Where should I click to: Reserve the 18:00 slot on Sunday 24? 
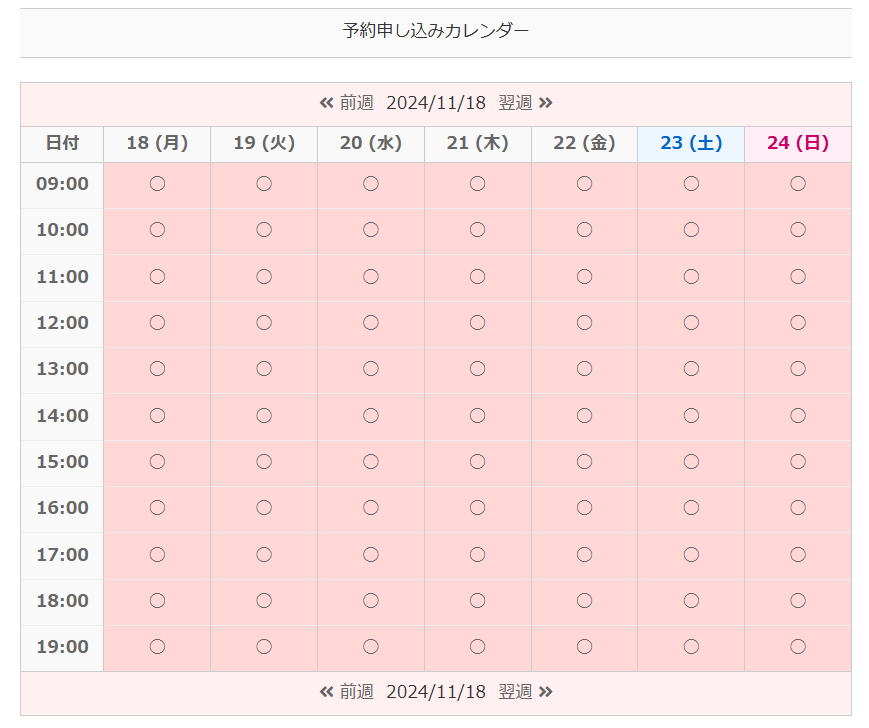[x=798, y=601]
